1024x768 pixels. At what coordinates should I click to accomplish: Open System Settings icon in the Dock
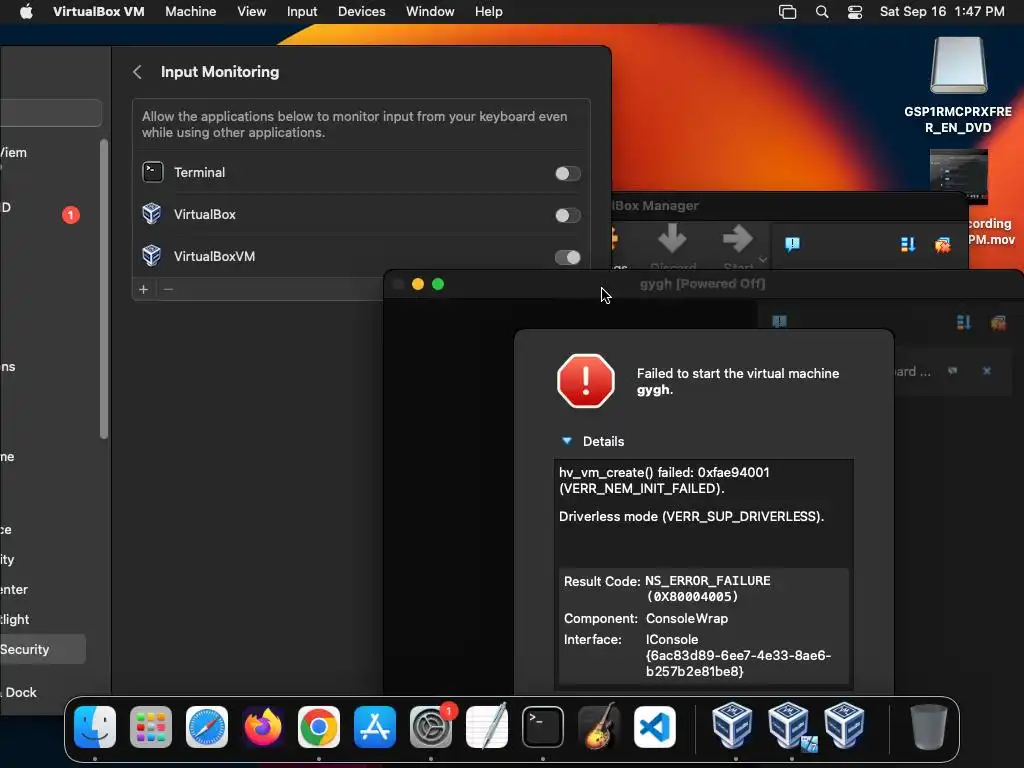click(431, 727)
